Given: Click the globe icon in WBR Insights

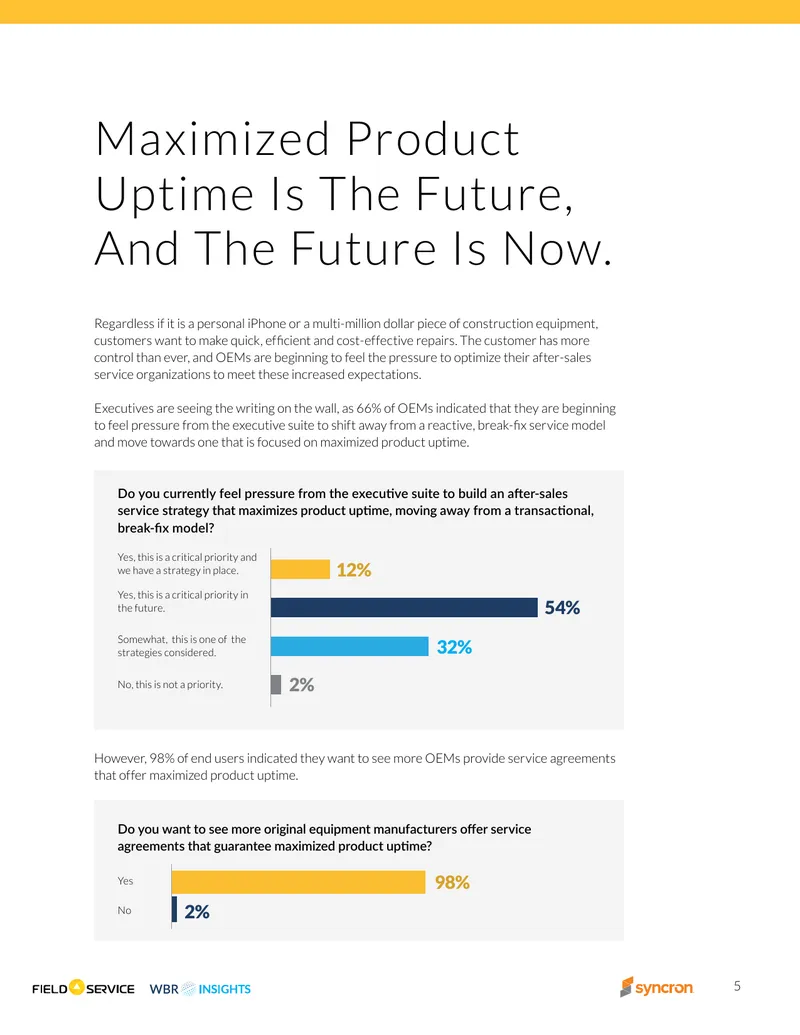Looking at the screenshot, I should [188, 988].
